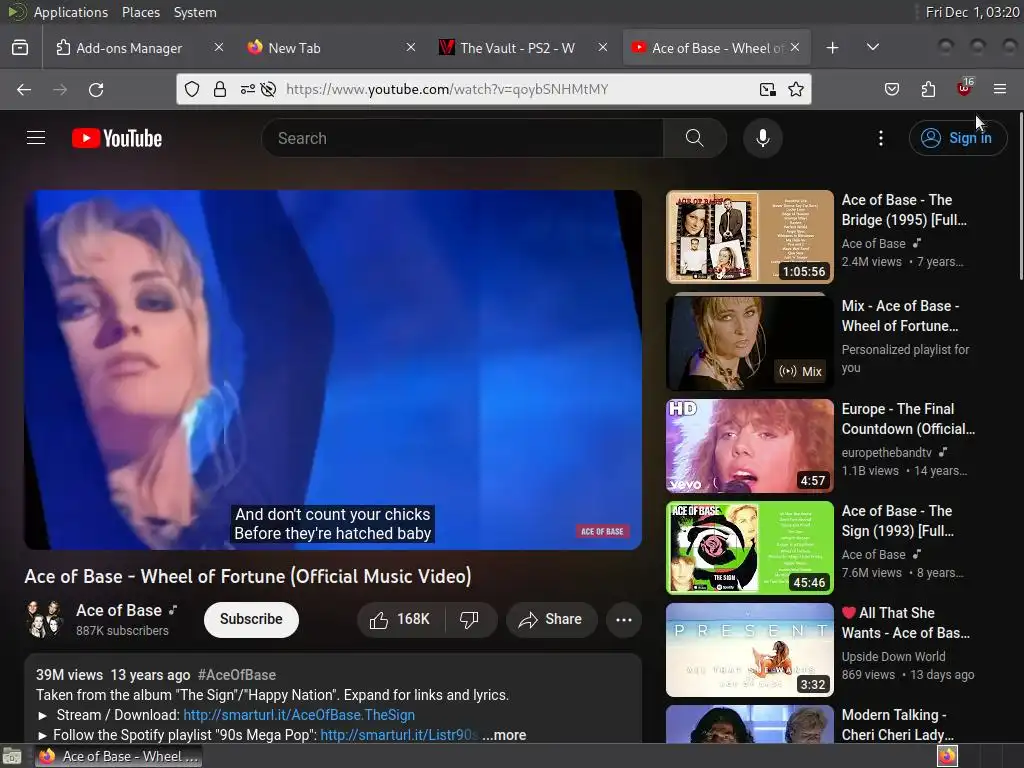1024x768 pixels.
Task: Open the Mix - Ace of Base thumbnail
Action: click(x=750, y=342)
